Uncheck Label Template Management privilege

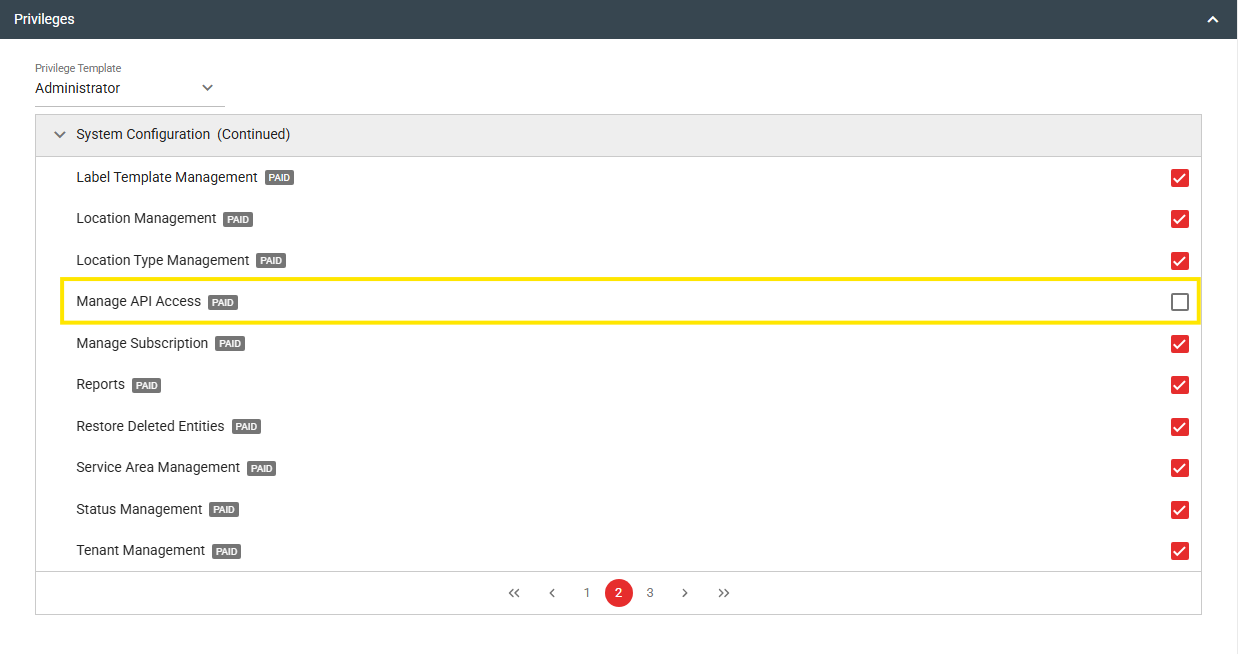point(1180,178)
